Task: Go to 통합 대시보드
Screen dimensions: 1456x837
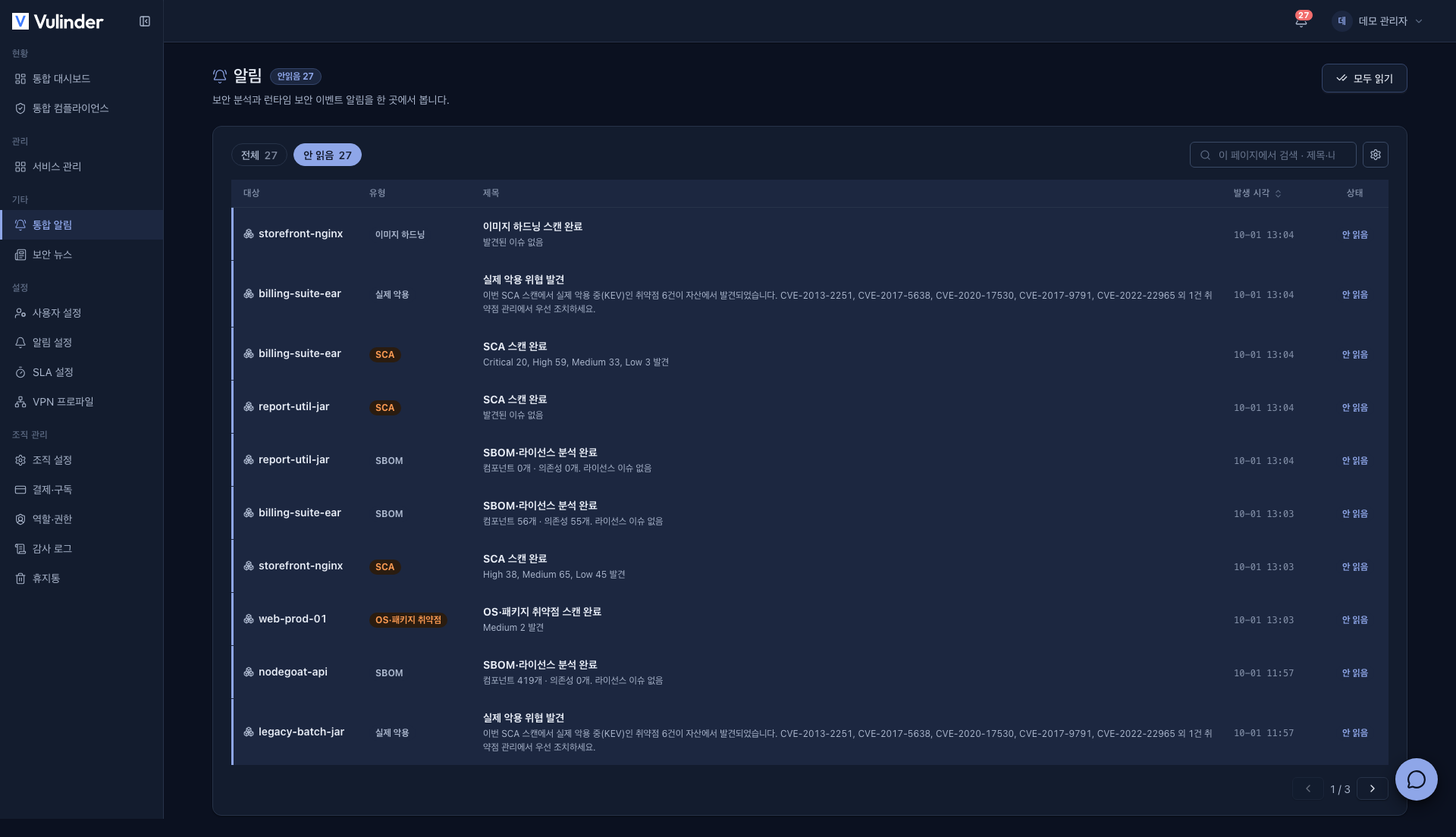Action: click(81, 79)
